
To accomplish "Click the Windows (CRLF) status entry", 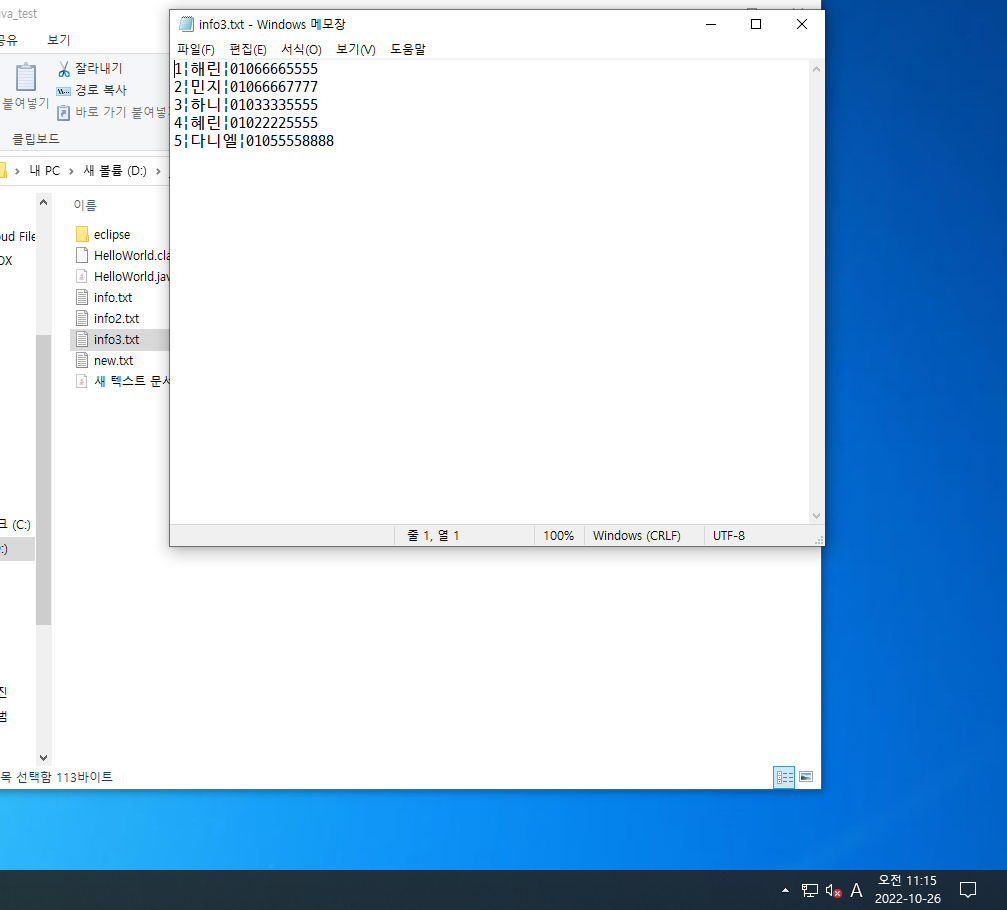I will (636, 536).
